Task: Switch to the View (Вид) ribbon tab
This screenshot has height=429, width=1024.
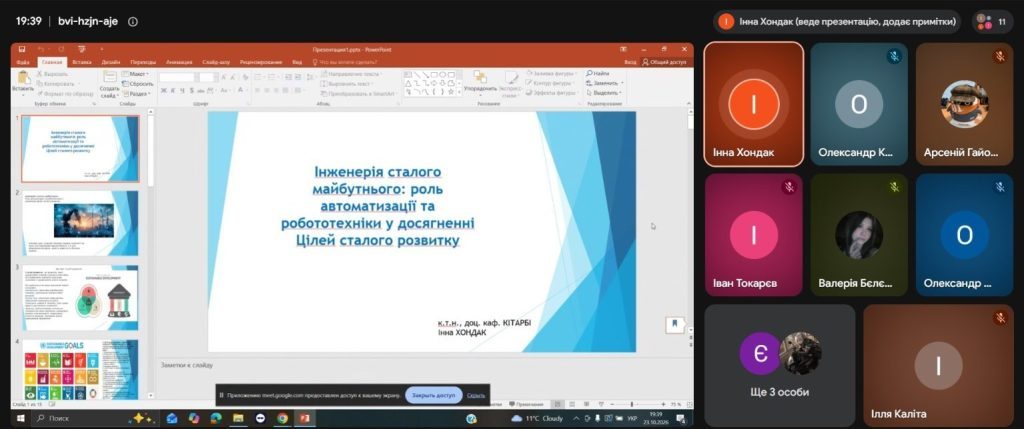Action: 297,62
